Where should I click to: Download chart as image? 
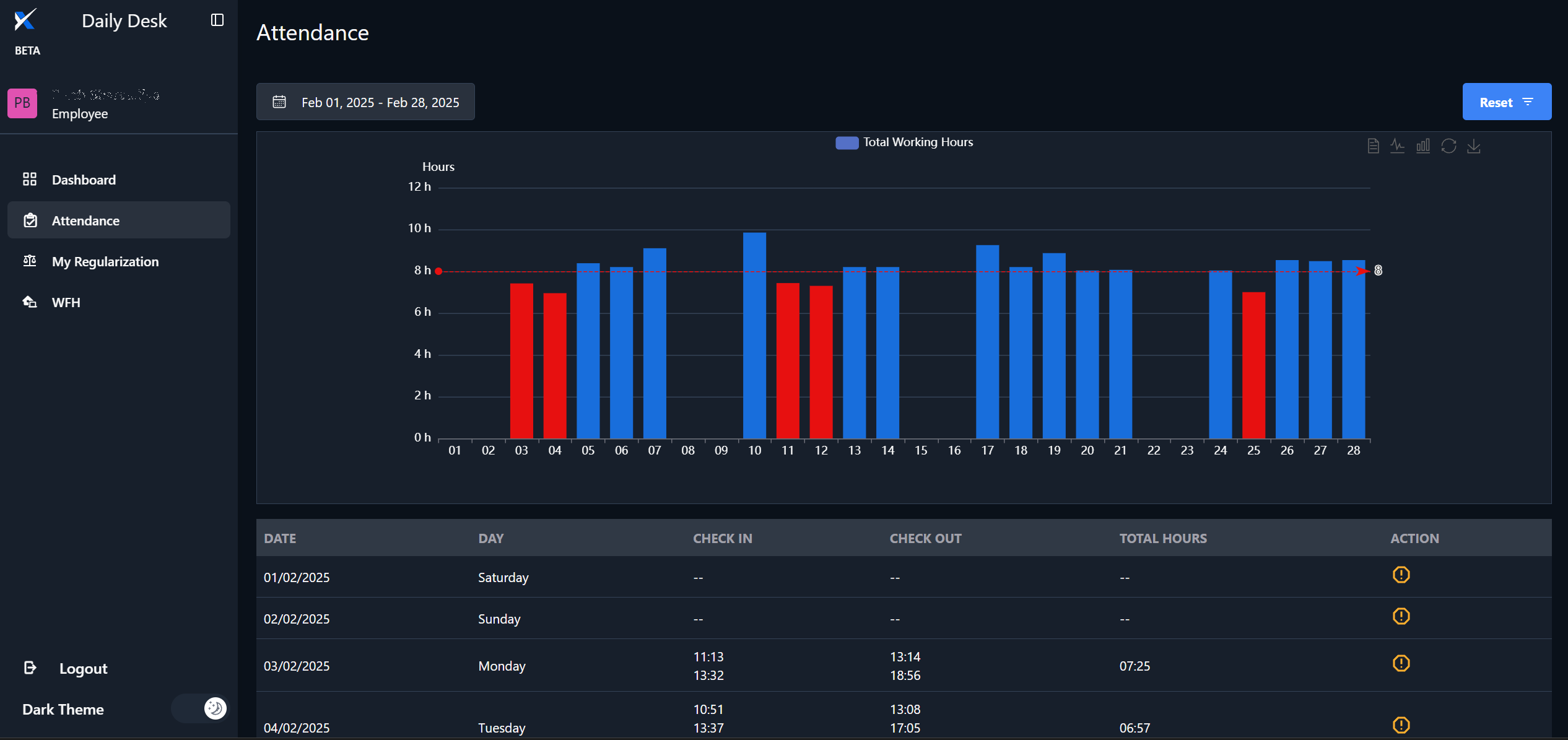1474,146
